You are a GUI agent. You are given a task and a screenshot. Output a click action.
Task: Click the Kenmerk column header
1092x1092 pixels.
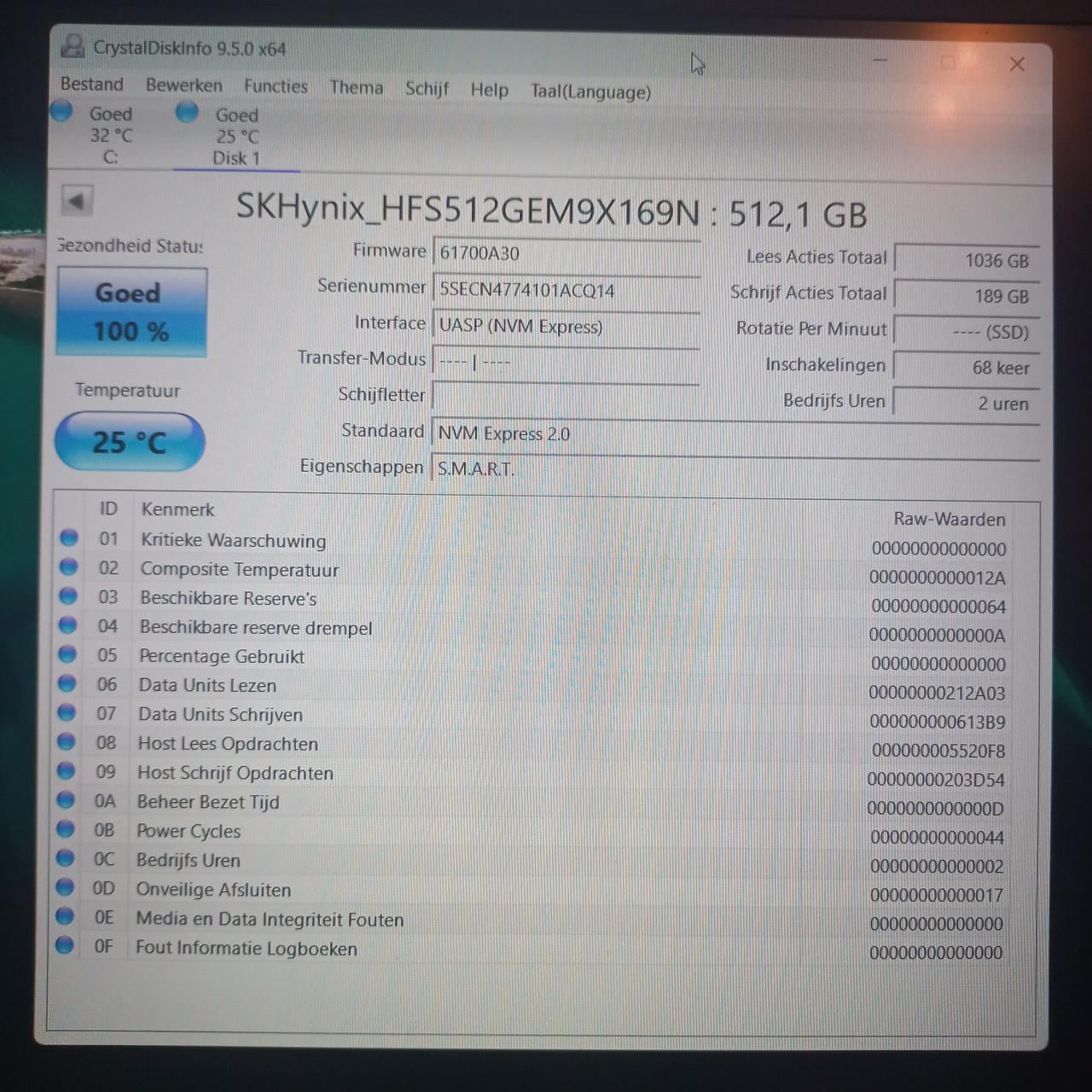point(177,509)
